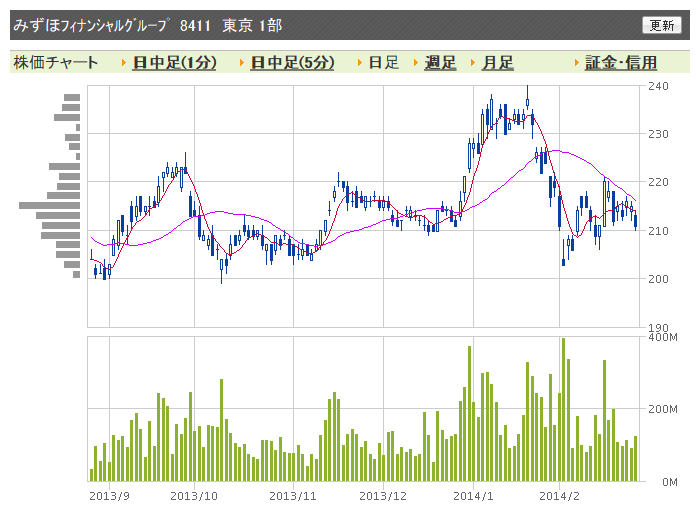Click the orange arrow before 日足

pyautogui.click(x=360, y=63)
